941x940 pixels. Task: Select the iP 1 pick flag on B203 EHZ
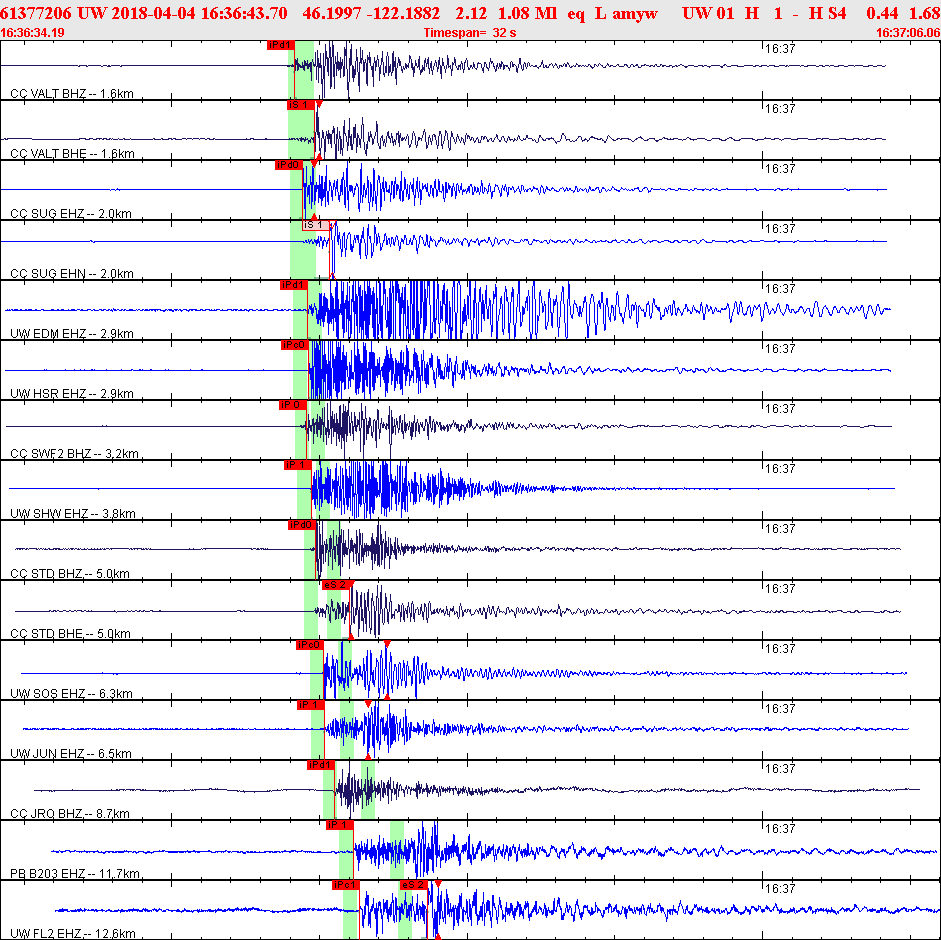click(x=340, y=825)
